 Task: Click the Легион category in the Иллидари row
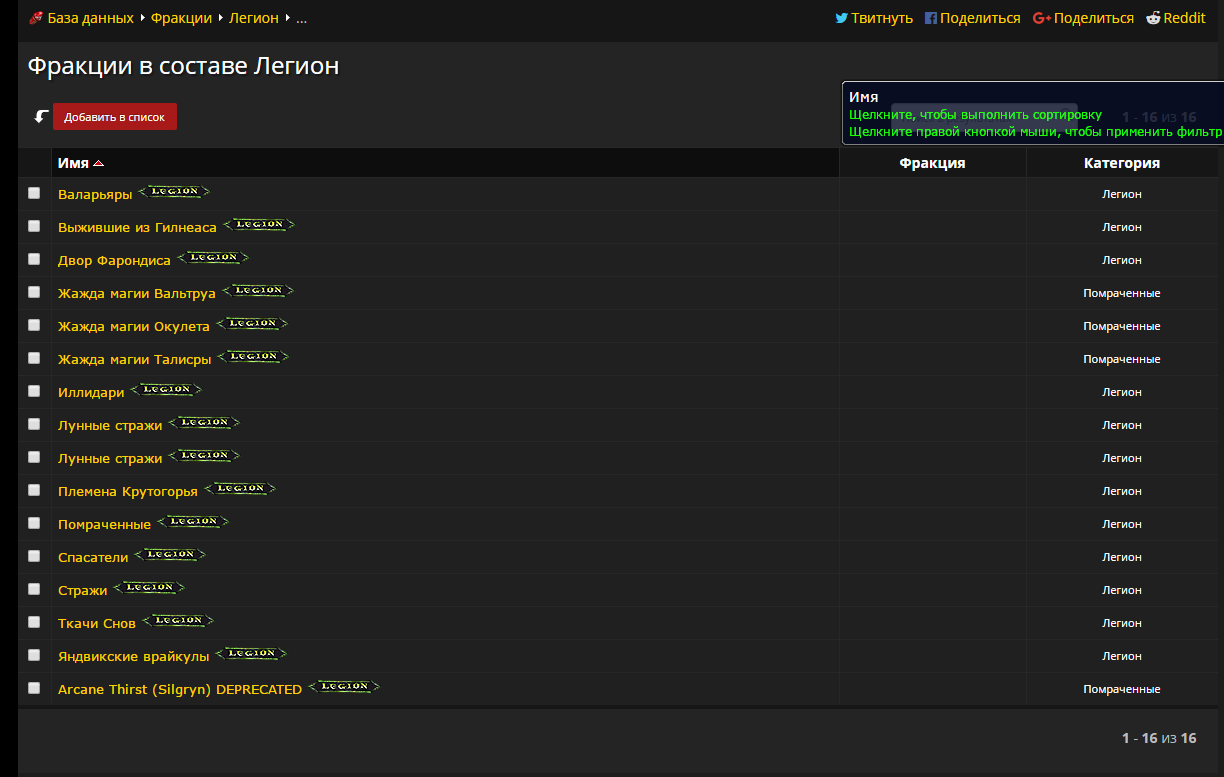(1122, 392)
